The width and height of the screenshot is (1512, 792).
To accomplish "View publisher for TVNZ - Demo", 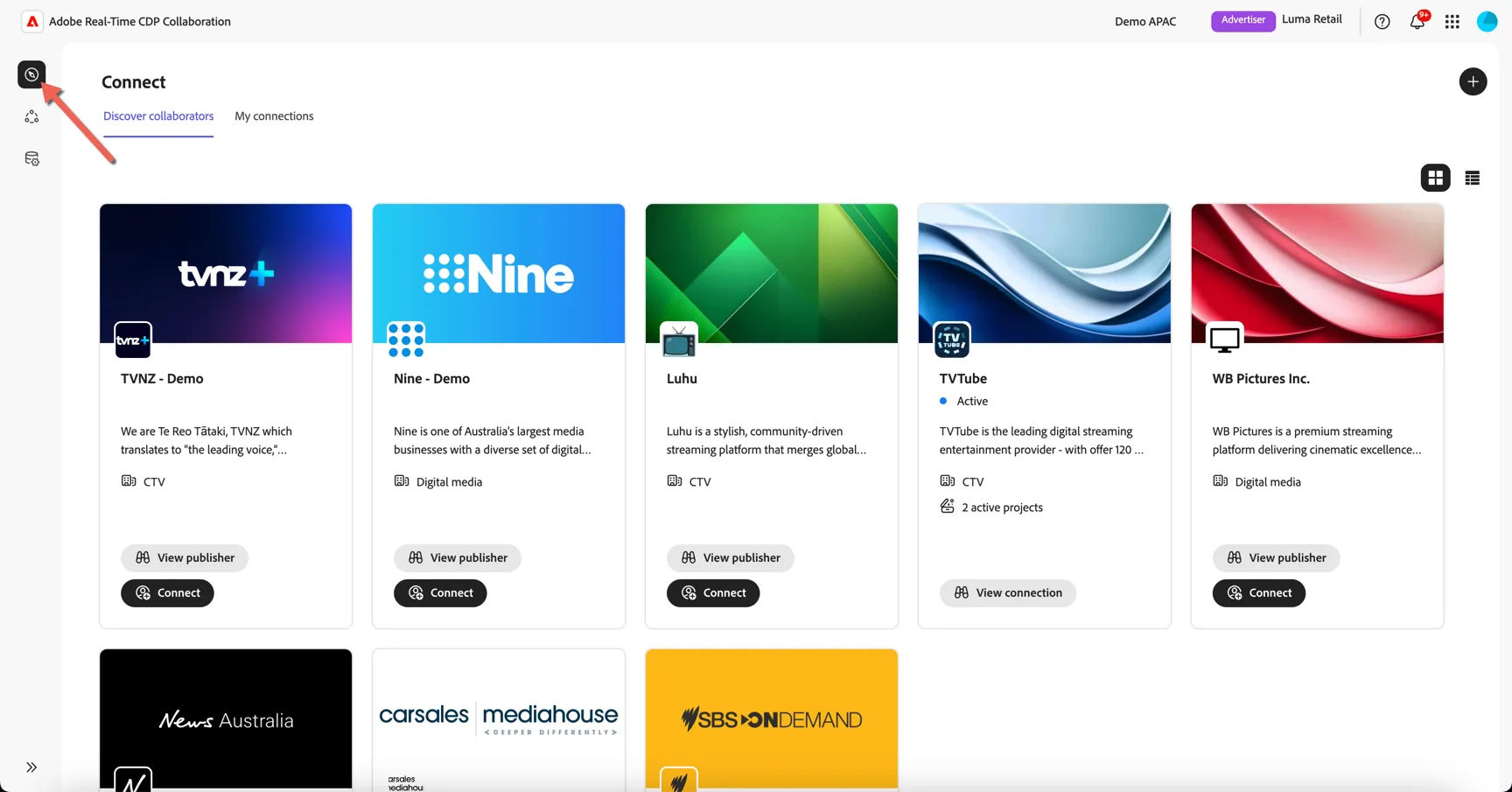I will point(185,557).
